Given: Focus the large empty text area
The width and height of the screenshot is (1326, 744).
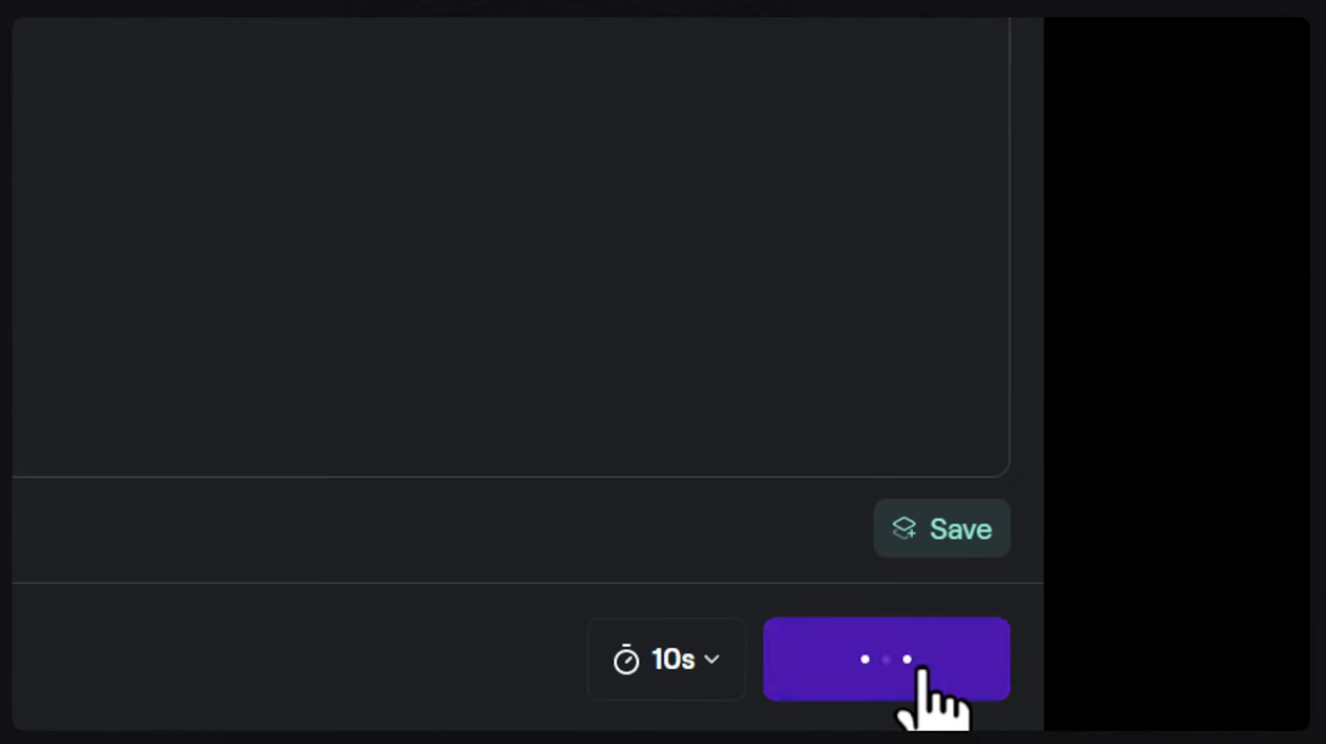Looking at the screenshot, I should tap(510, 246).
